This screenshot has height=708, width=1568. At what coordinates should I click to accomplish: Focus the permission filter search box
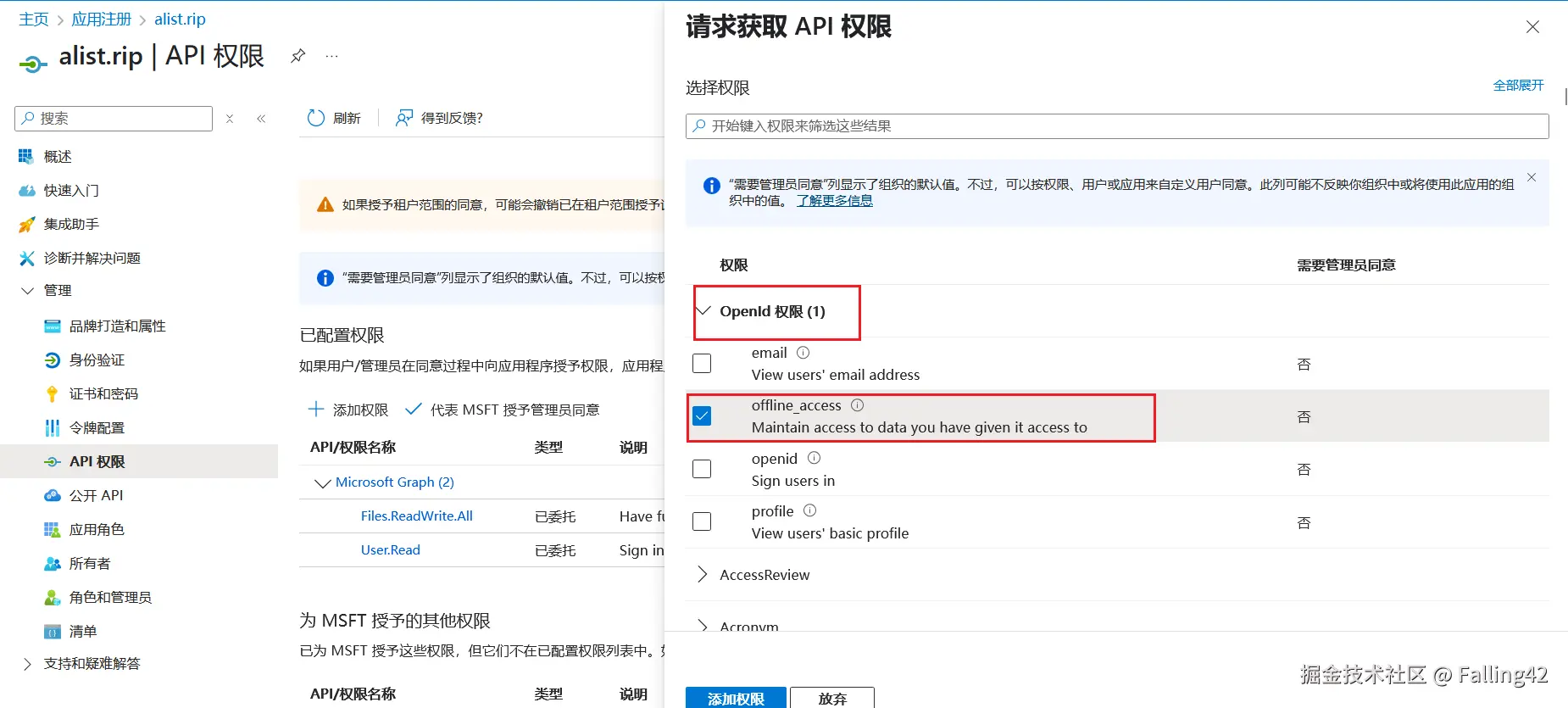point(1117,126)
